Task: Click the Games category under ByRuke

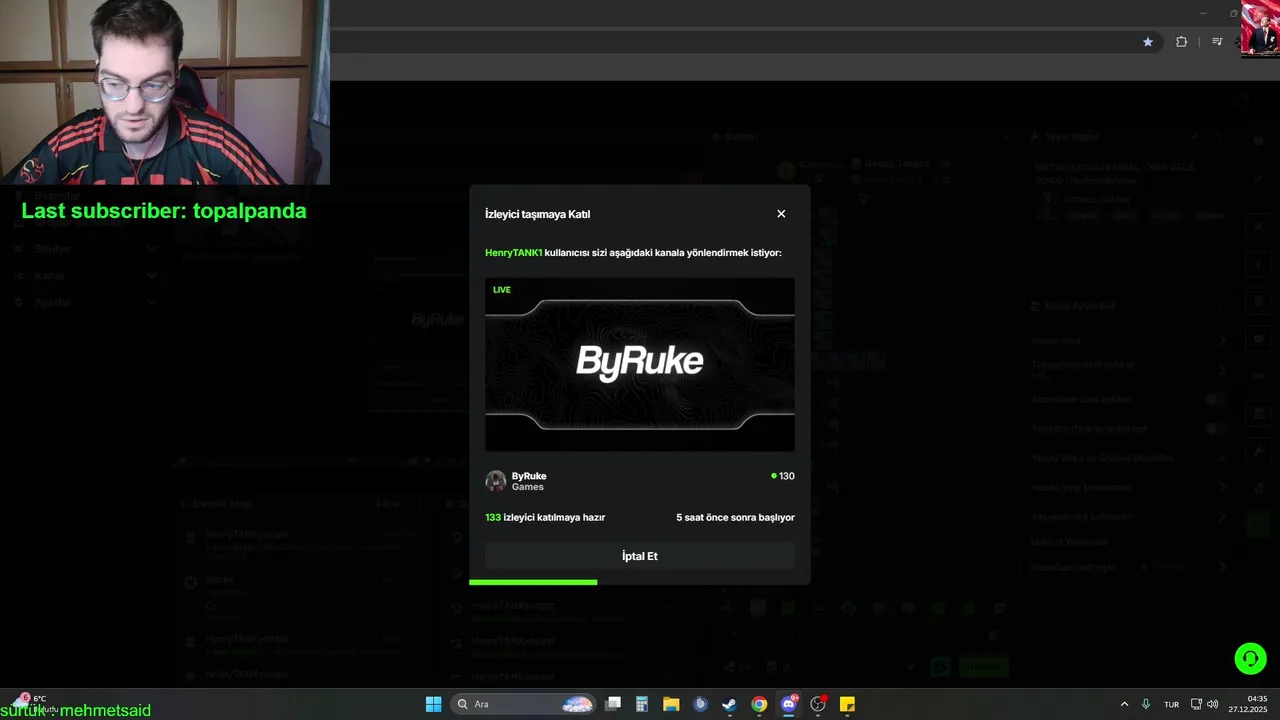Action: click(x=528, y=487)
